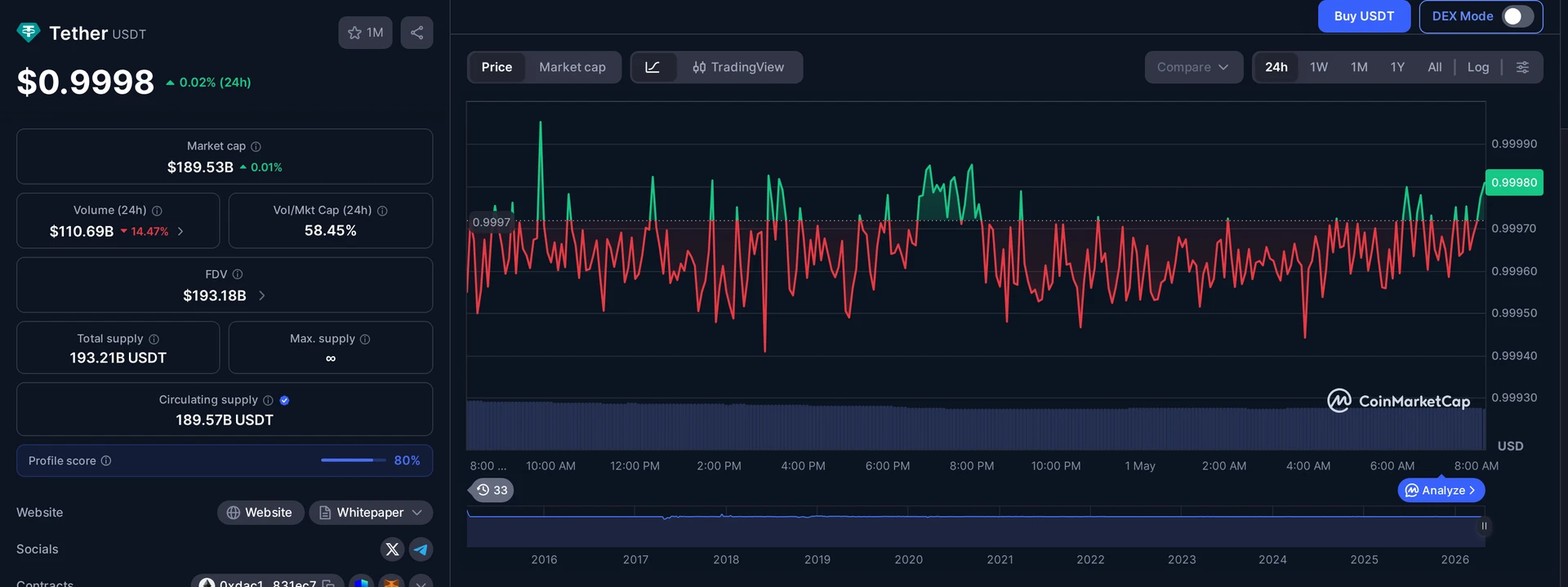Open the Circulating supply info icon
Image resolution: width=1568 pixels, height=587 pixels.
(x=268, y=400)
